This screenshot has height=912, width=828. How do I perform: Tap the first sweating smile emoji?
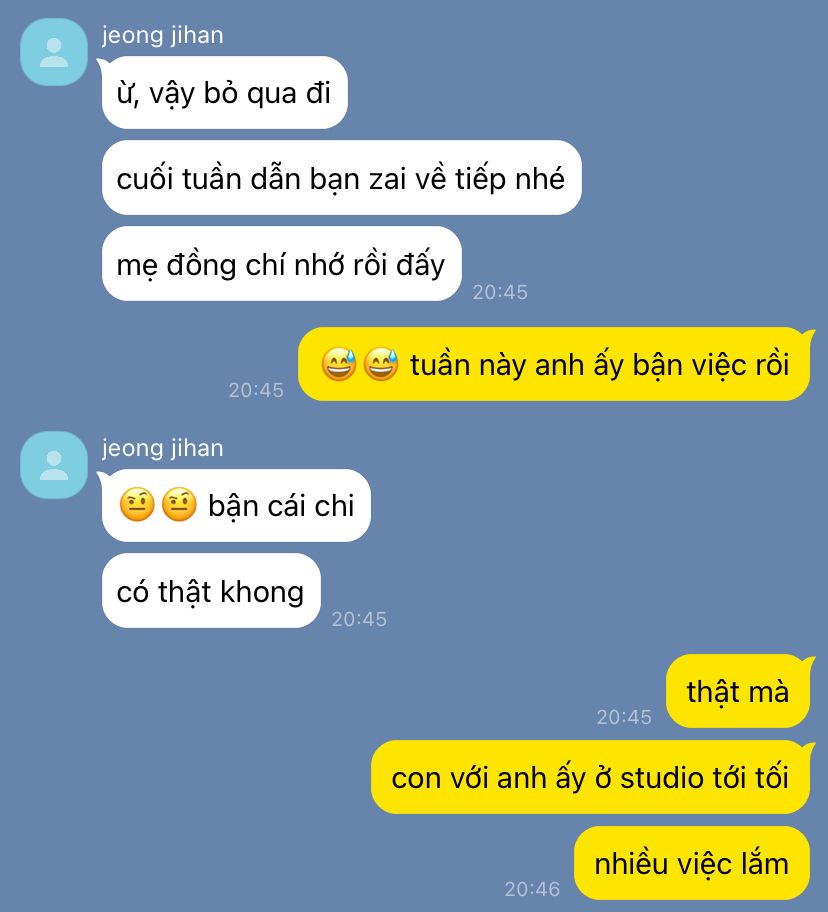[338, 364]
